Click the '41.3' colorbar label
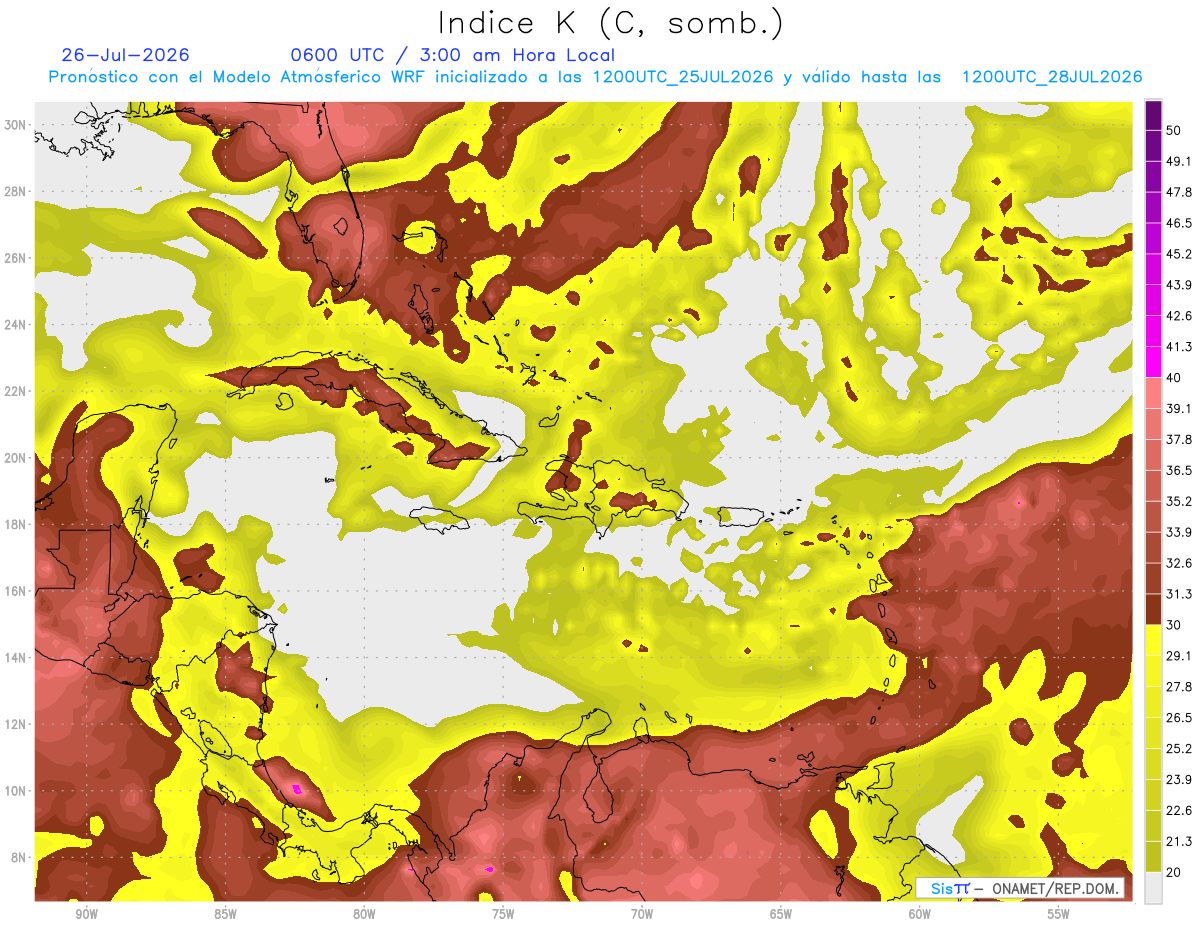The width and height of the screenshot is (1200, 927). click(x=1179, y=347)
